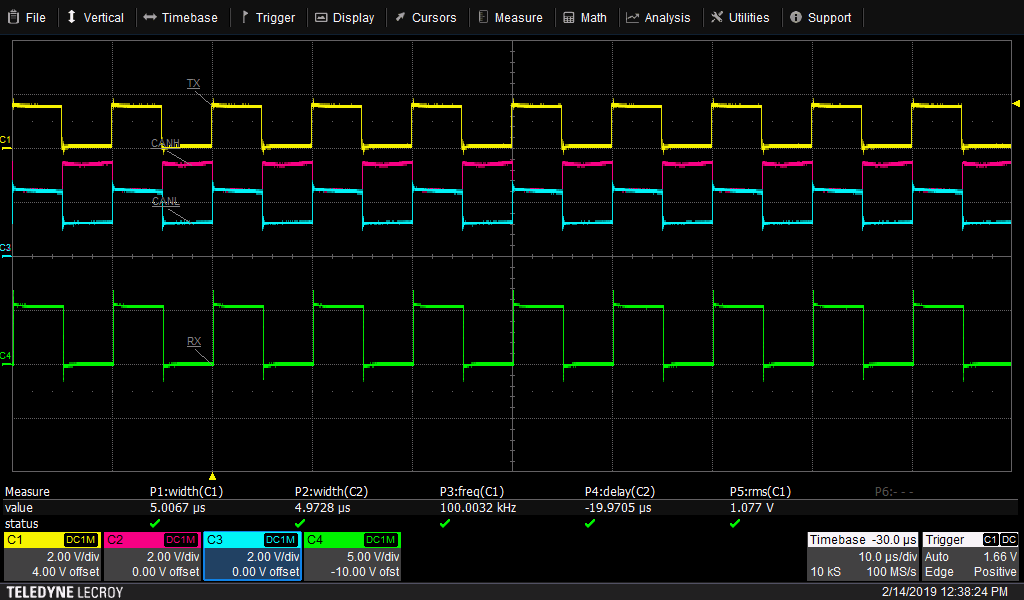Open the C4 channel descriptor box

(x=352, y=556)
